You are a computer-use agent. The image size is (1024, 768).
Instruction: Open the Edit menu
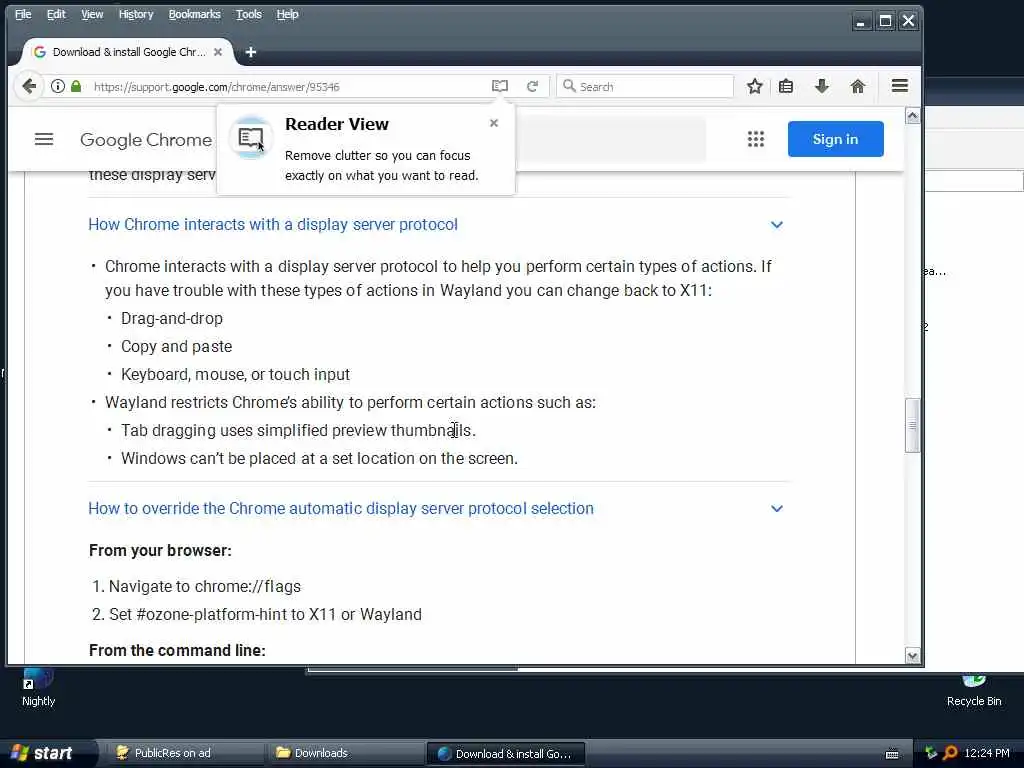click(x=56, y=14)
